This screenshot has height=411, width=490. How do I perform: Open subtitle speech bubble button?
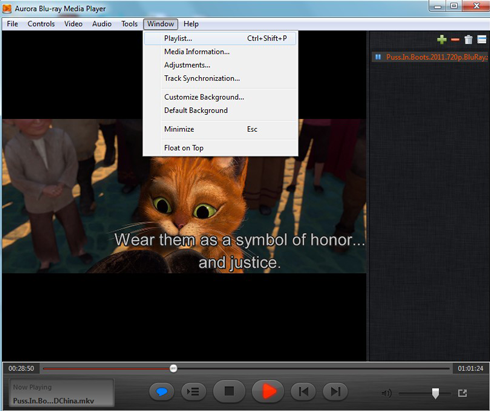(x=162, y=391)
